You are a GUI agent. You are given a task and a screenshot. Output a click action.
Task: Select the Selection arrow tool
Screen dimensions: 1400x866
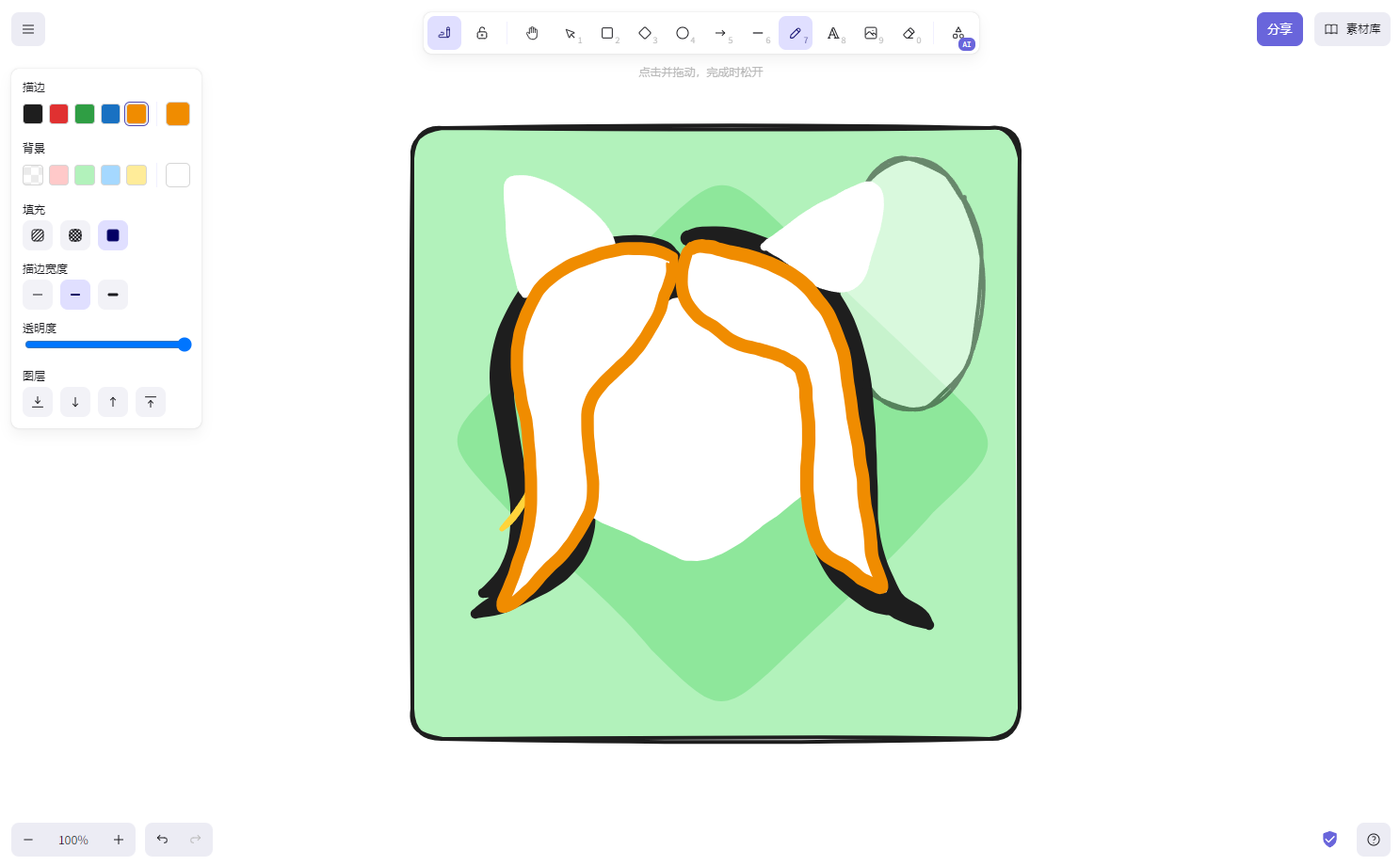[x=570, y=33]
